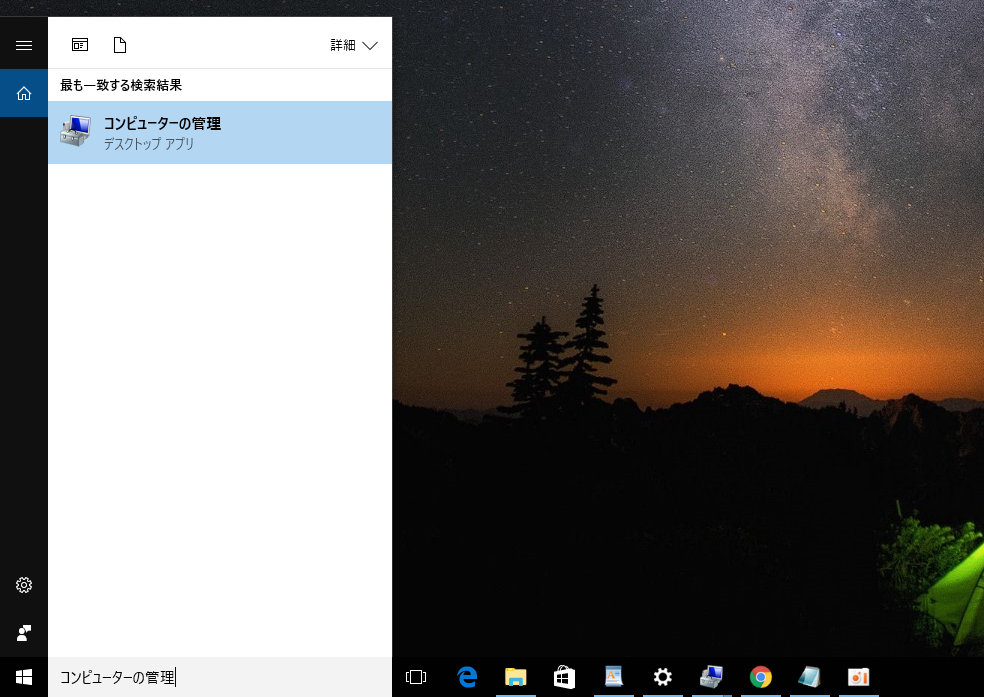Open File Explorer from the taskbar

(x=516, y=677)
